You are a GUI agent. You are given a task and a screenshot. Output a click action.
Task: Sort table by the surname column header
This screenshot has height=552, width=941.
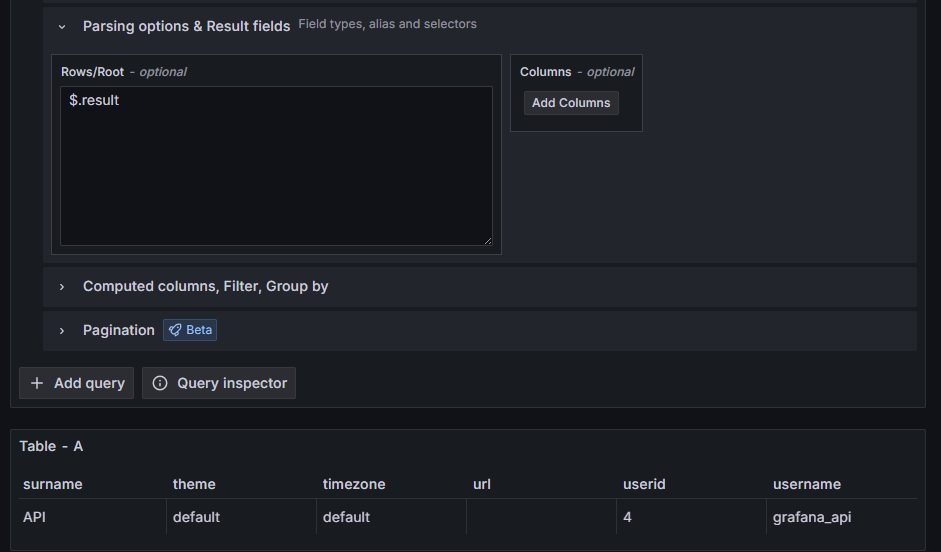[53, 484]
